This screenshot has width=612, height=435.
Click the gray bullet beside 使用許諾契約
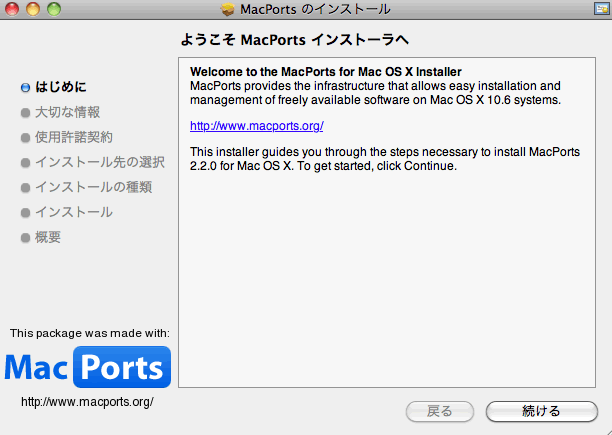tap(25, 138)
